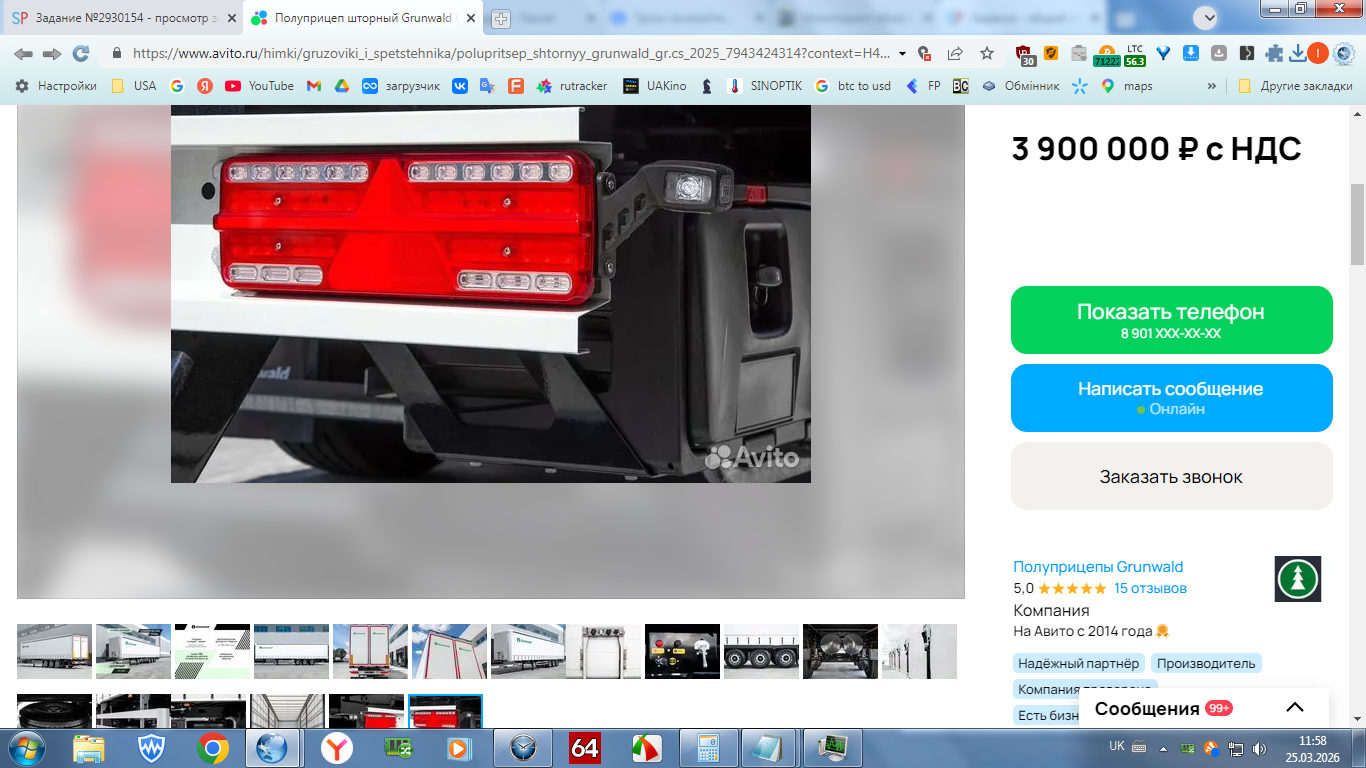Go forward with the browser forward arrow

51,54
